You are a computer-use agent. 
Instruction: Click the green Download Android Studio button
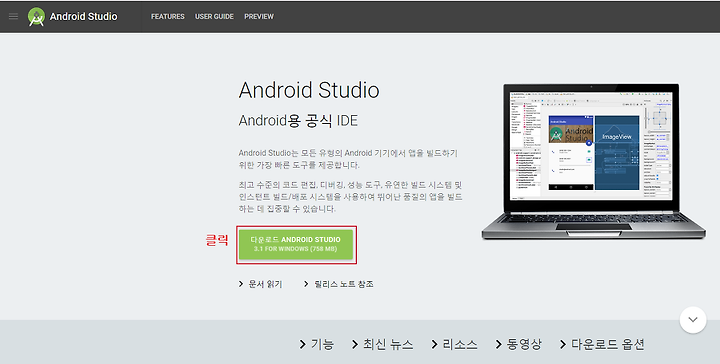pos(296,245)
